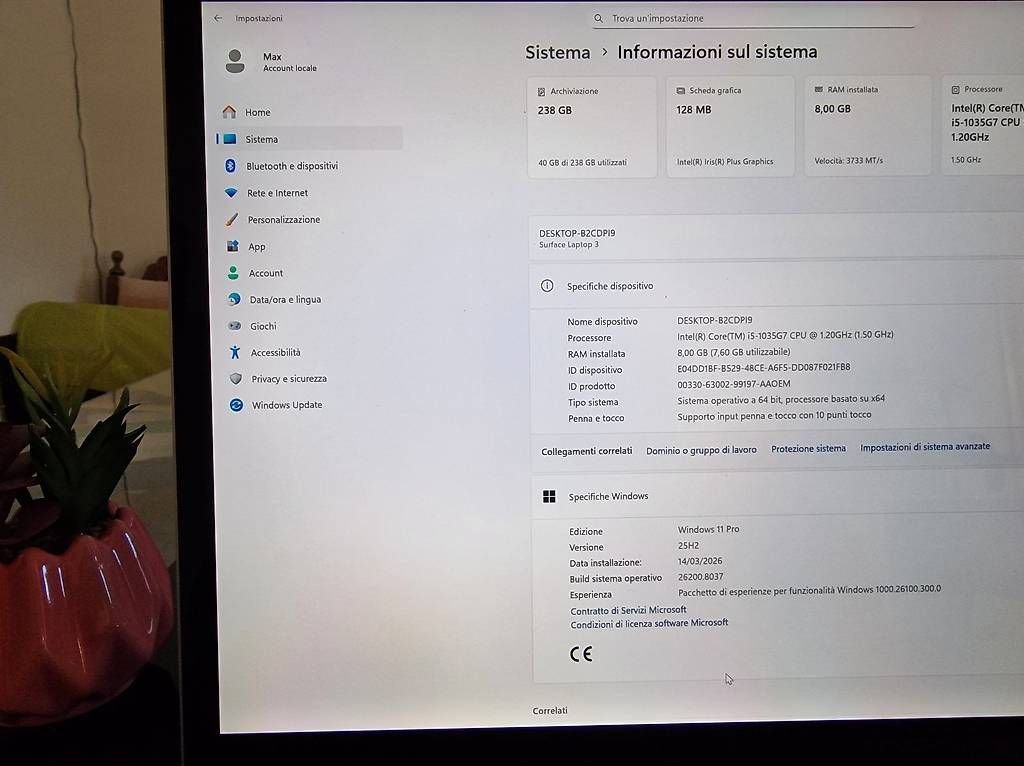Click the Home house icon in sidebar
Image resolution: width=1024 pixels, height=766 pixels.
pos(229,112)
